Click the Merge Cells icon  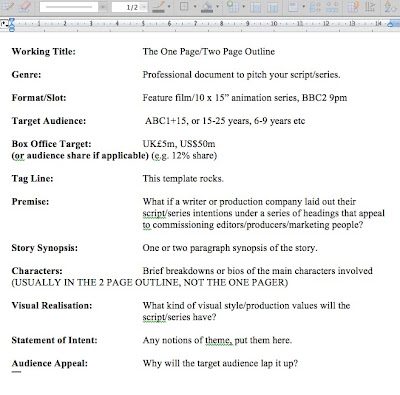[256, 7]
